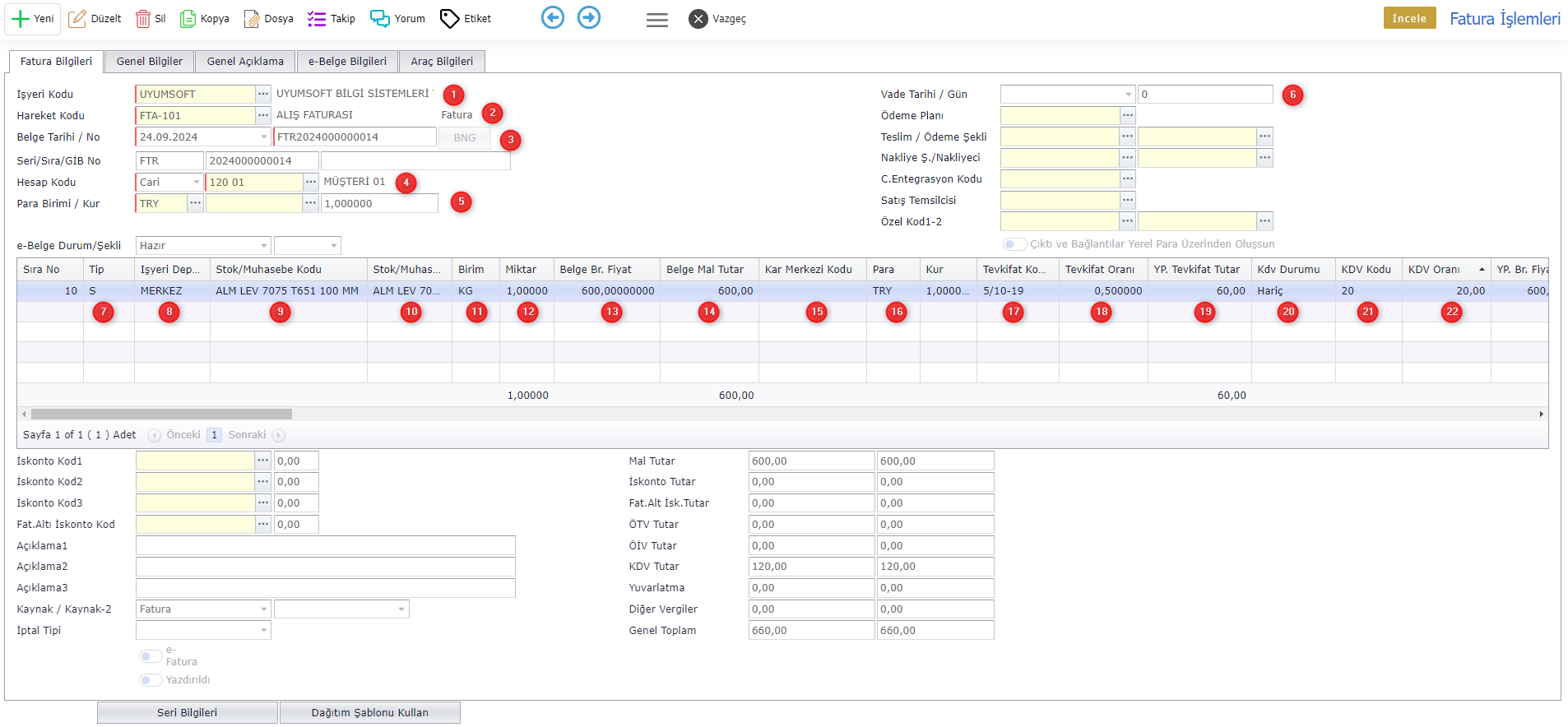
Task: Open the Yorum comments icon
Action: (x=380, y=19)
